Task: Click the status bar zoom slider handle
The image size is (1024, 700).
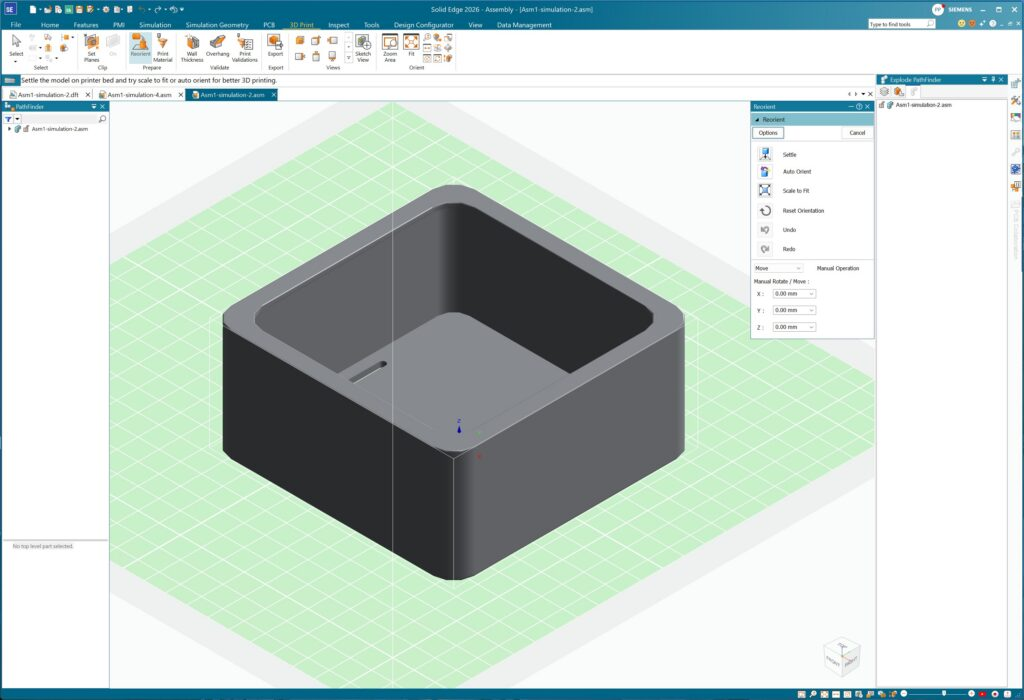Action: pyautogui.click(x=944, y=693)
